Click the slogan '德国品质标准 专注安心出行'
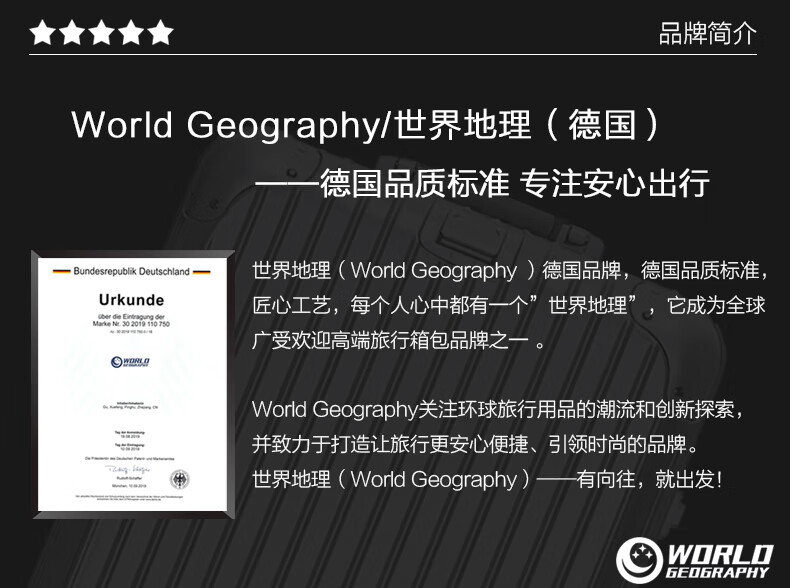This screenshot has height=588, width=790. 514,183
